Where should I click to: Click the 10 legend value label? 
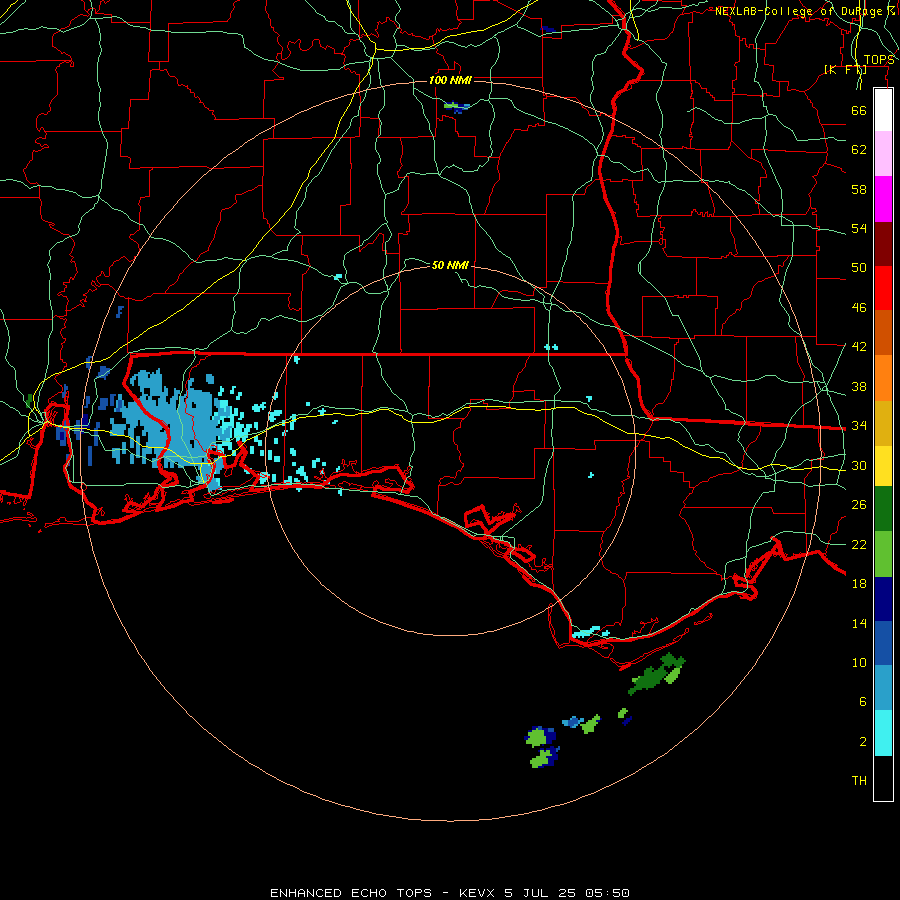pos(859,662)
